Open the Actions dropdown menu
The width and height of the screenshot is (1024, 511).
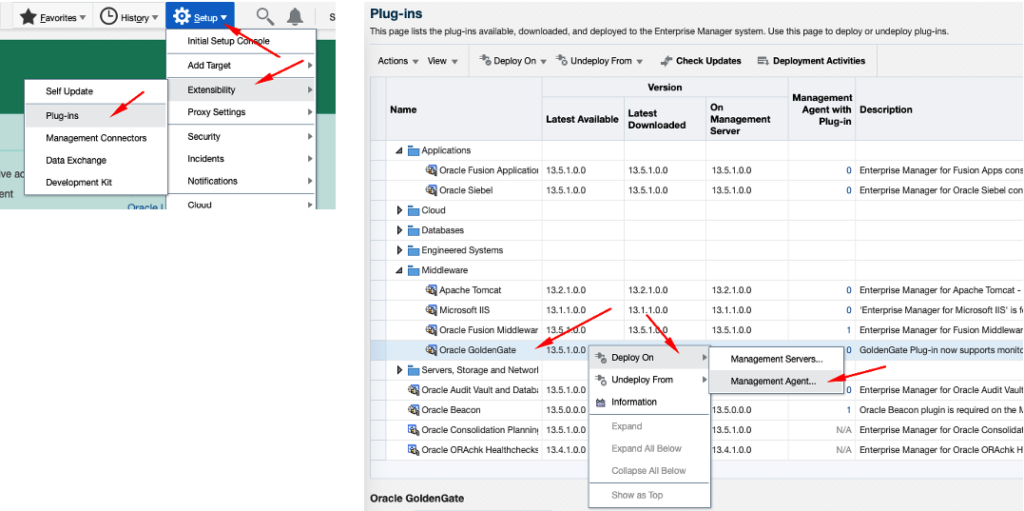[398, 61]
